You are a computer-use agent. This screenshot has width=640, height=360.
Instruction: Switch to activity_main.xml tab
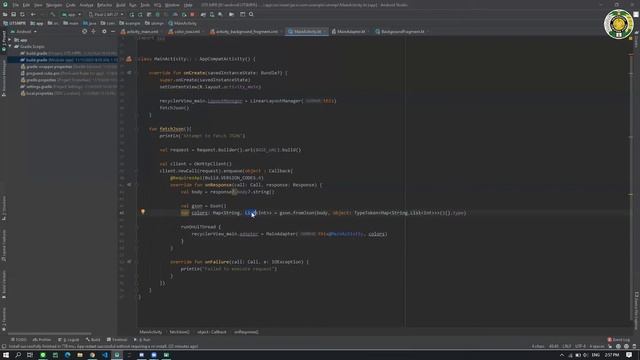click(x=140, y=31)
